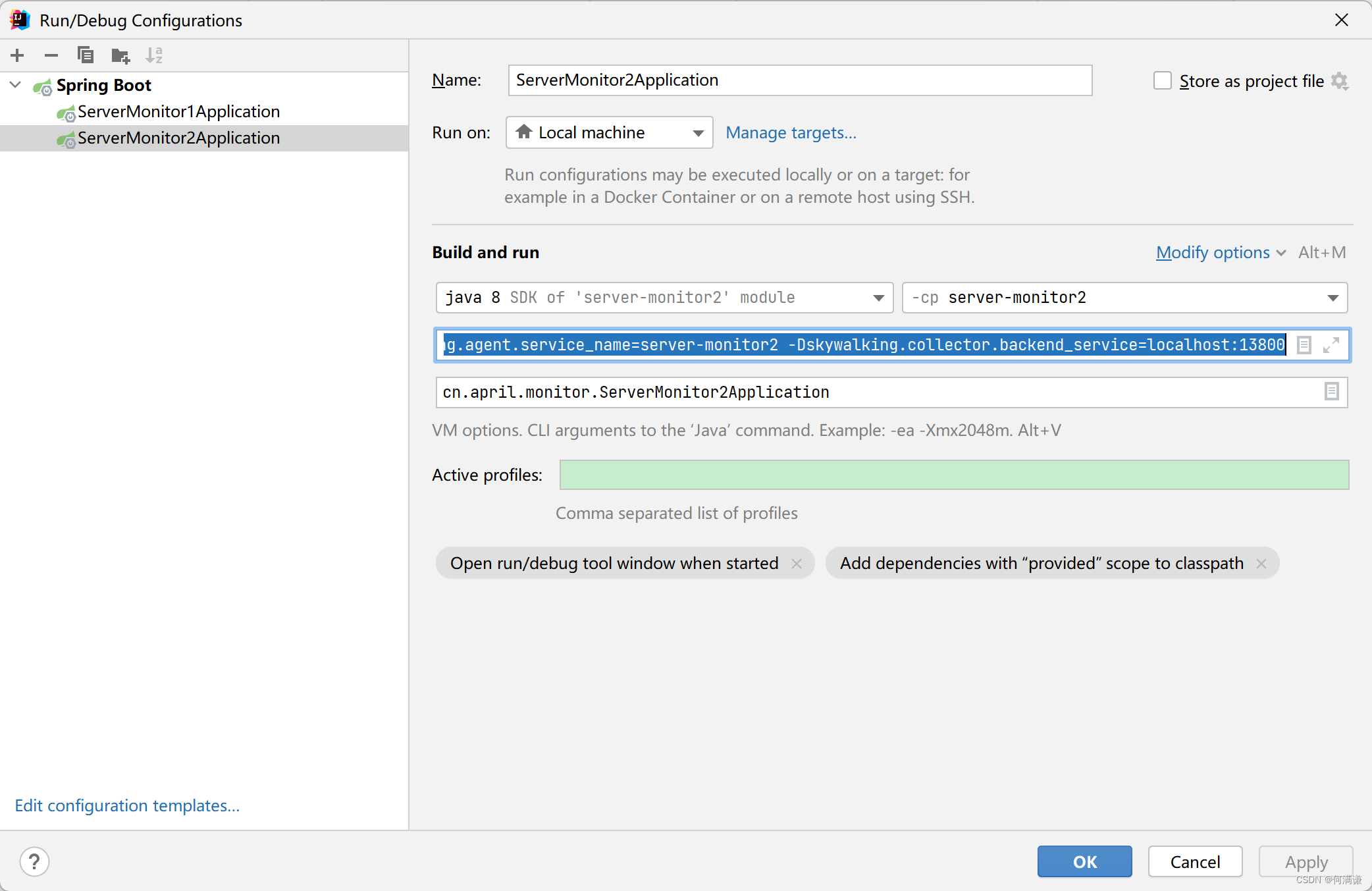Screen dimensions: 1372x891
Task: Click the list icon in main class field
Action: point(1331,392)
